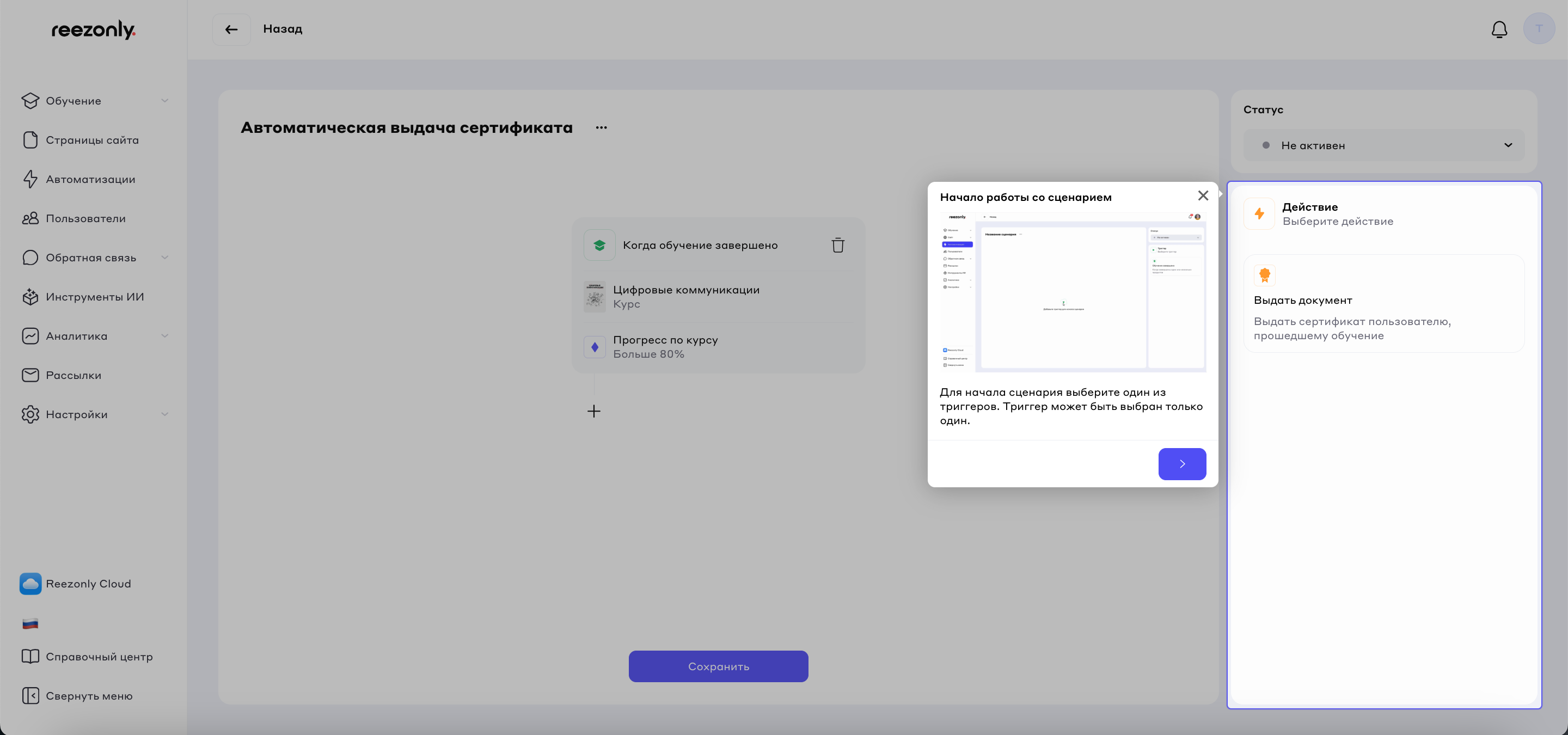Click the notification bell icon
1568x735 pixels.
(x=1499, y=29)
